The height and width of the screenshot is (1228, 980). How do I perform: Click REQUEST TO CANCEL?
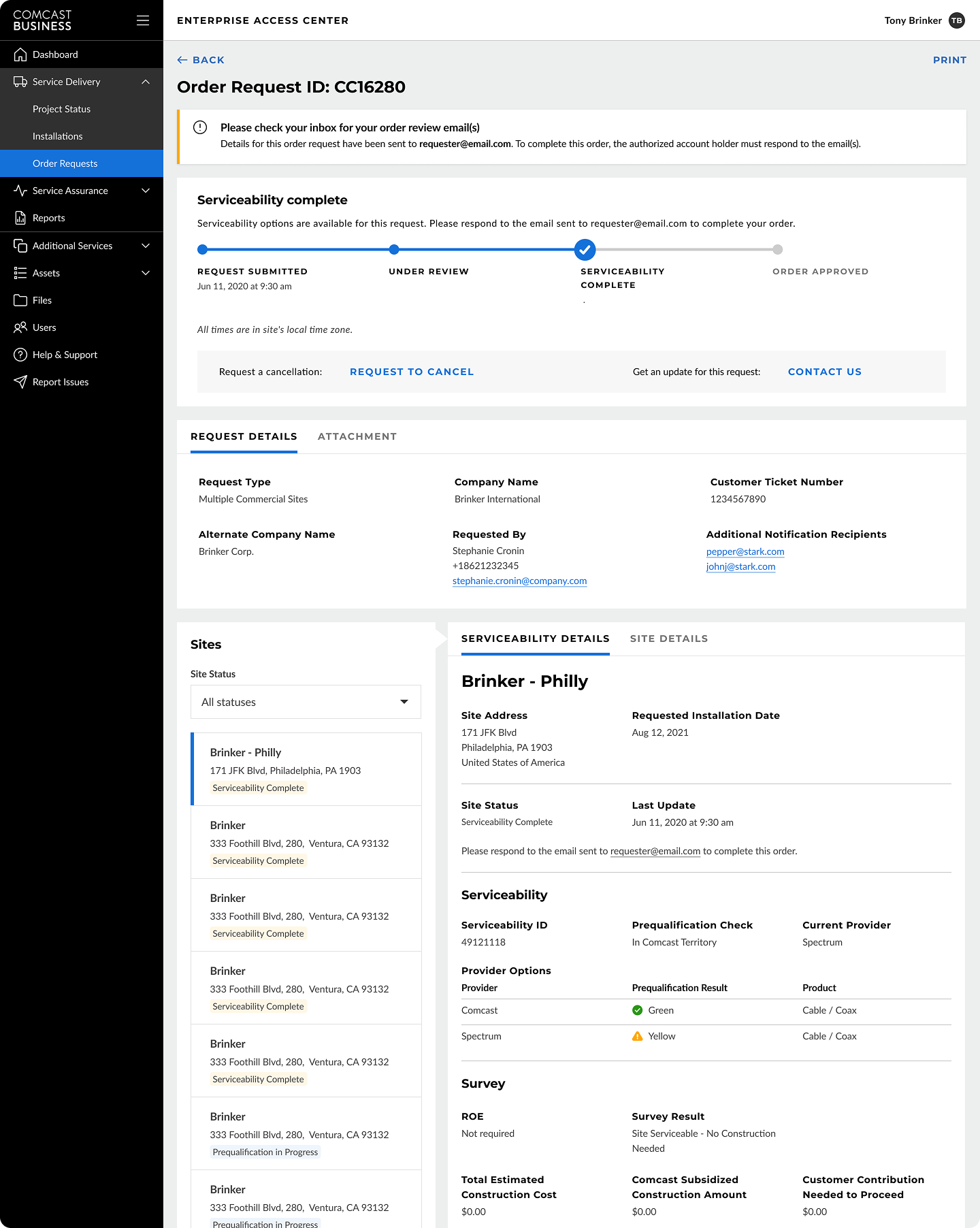412,372
